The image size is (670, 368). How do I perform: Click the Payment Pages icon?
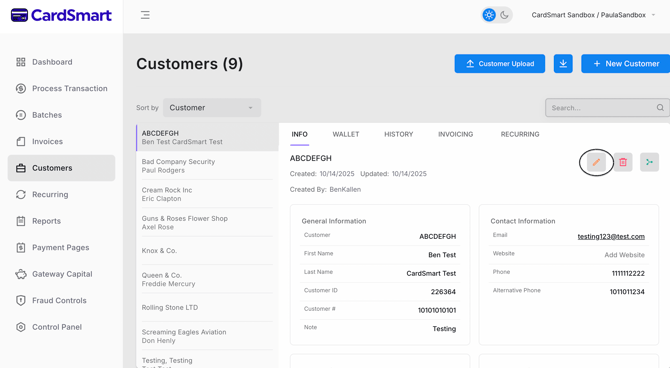[x=21, y=247]
